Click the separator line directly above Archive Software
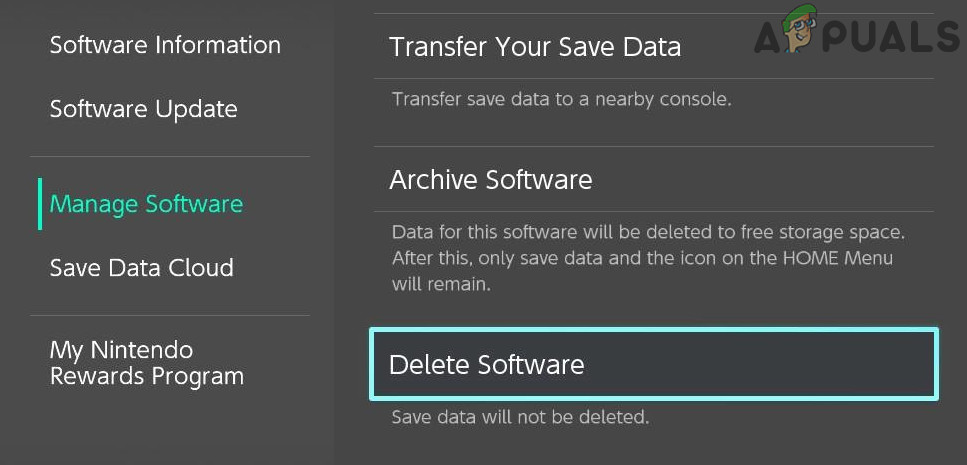967x465 pixels. click(x=653, y=147)
